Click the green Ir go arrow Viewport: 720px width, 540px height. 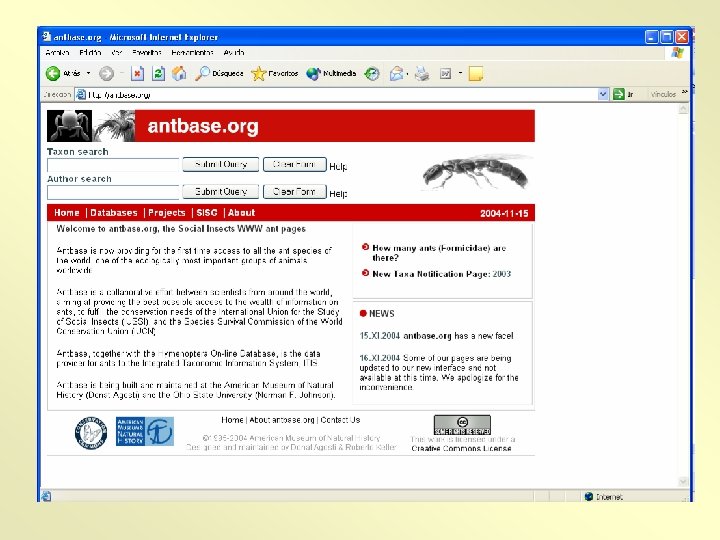(x=619, y=94)
